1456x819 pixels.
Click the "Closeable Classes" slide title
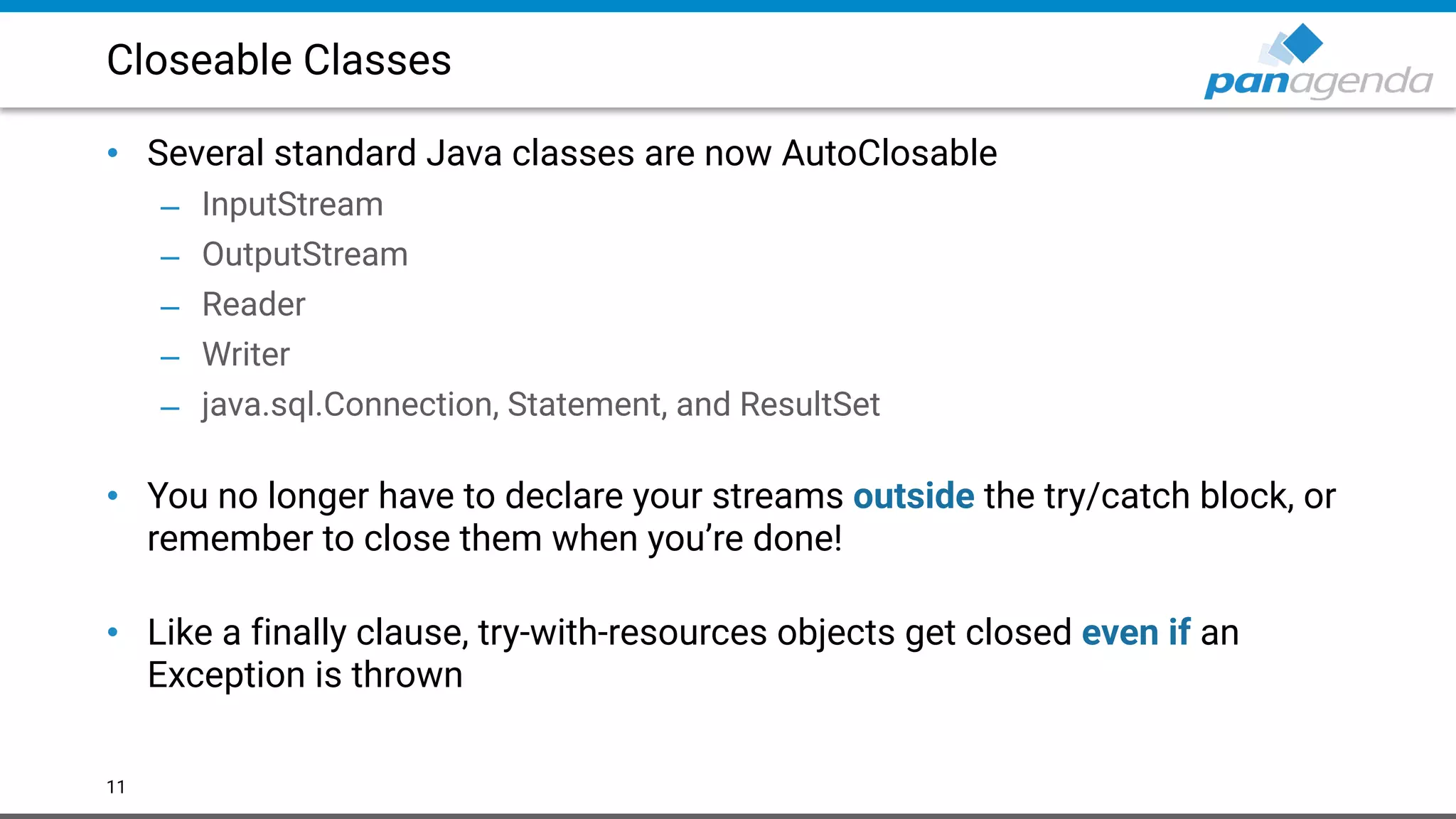coord(279,60)
